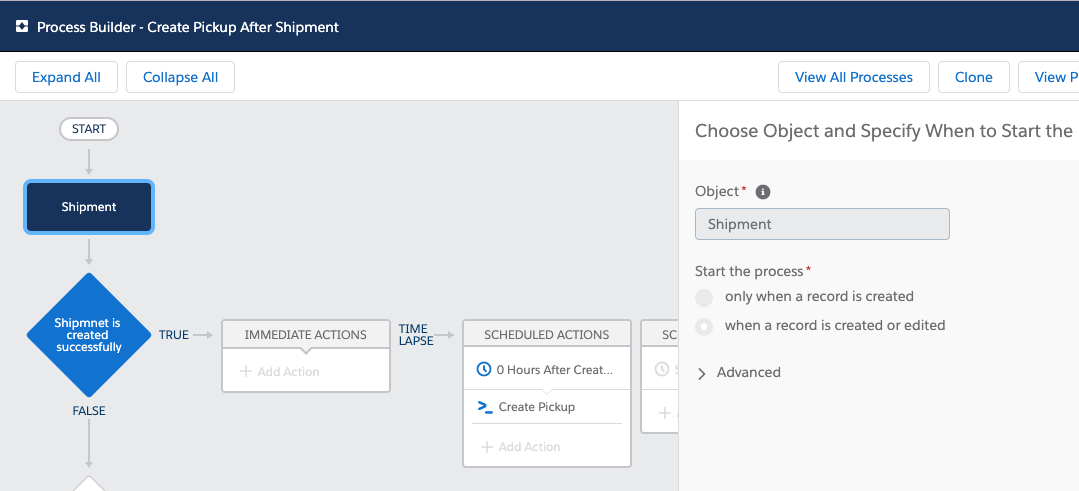Click the Expand All button
Screen dimensions: 1079x491
(66, 77)
